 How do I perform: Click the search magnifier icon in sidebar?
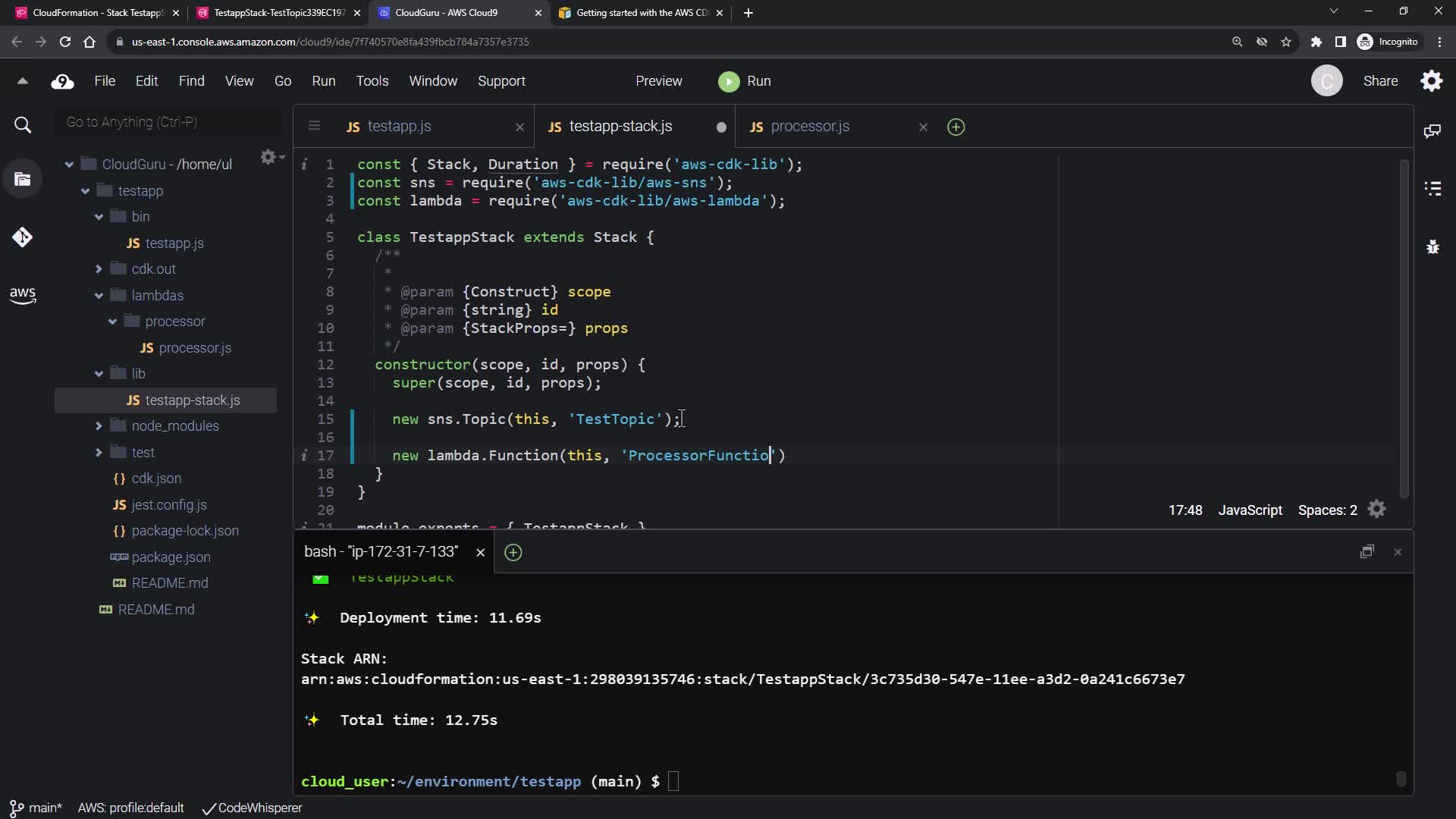coord(23,125)
